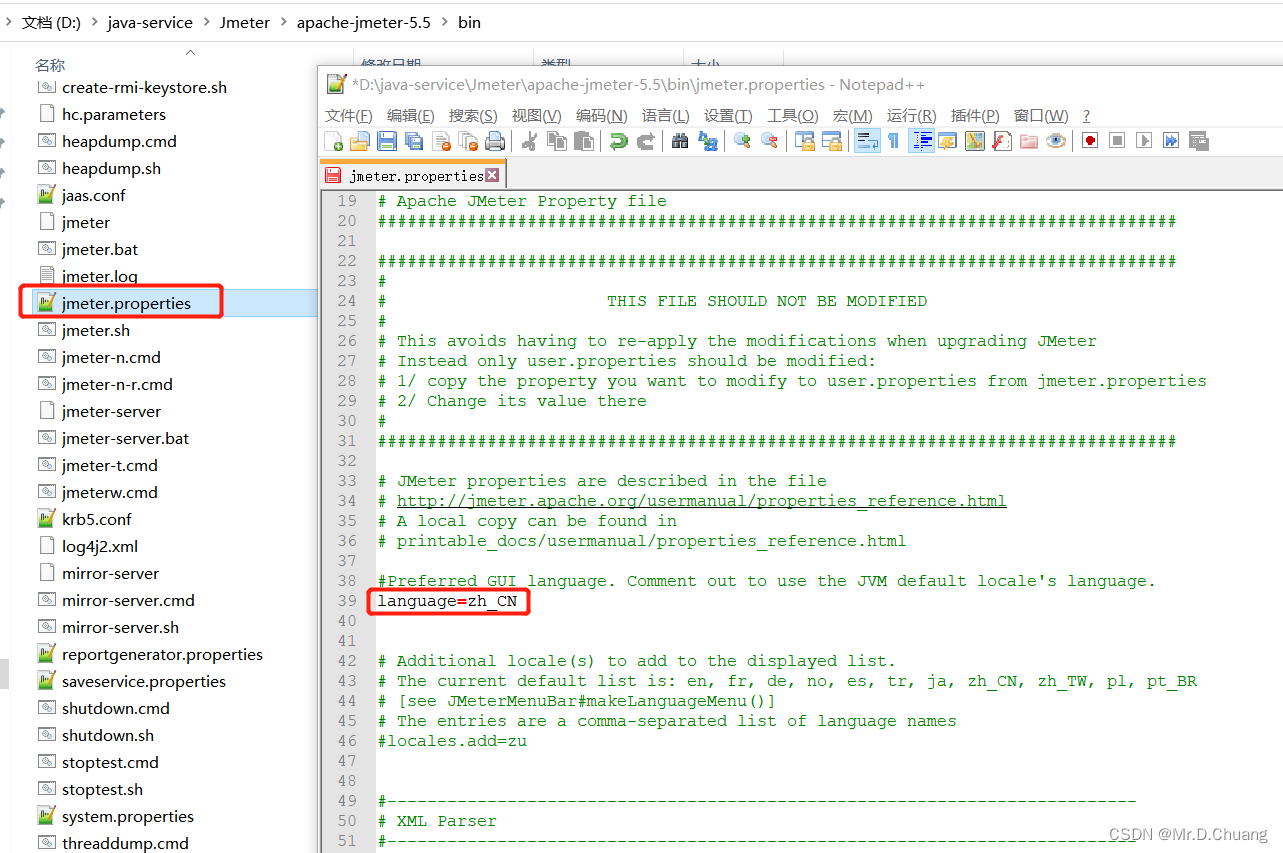Open the 工具(O) menu
Screen dimensions: 1283x853
pos(793,116)
